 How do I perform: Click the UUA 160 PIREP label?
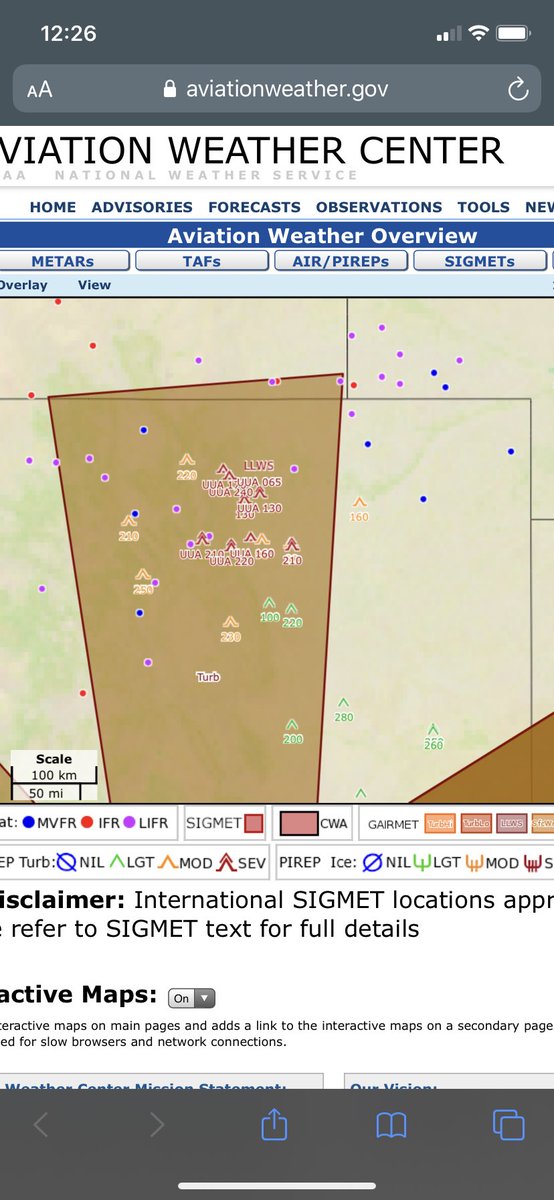(251, 553)
